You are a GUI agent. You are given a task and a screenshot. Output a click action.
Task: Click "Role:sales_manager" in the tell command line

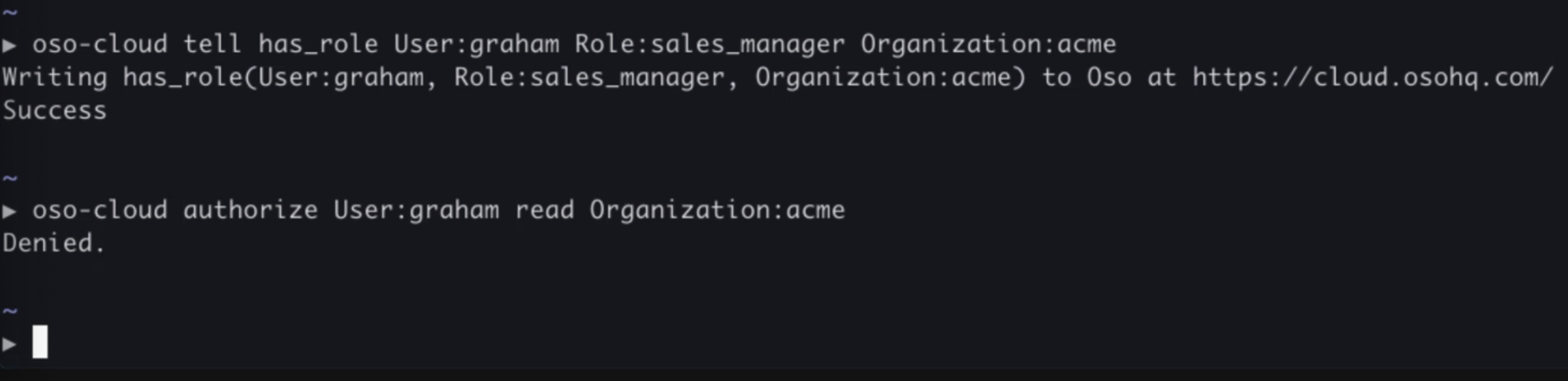pos(710,44)
